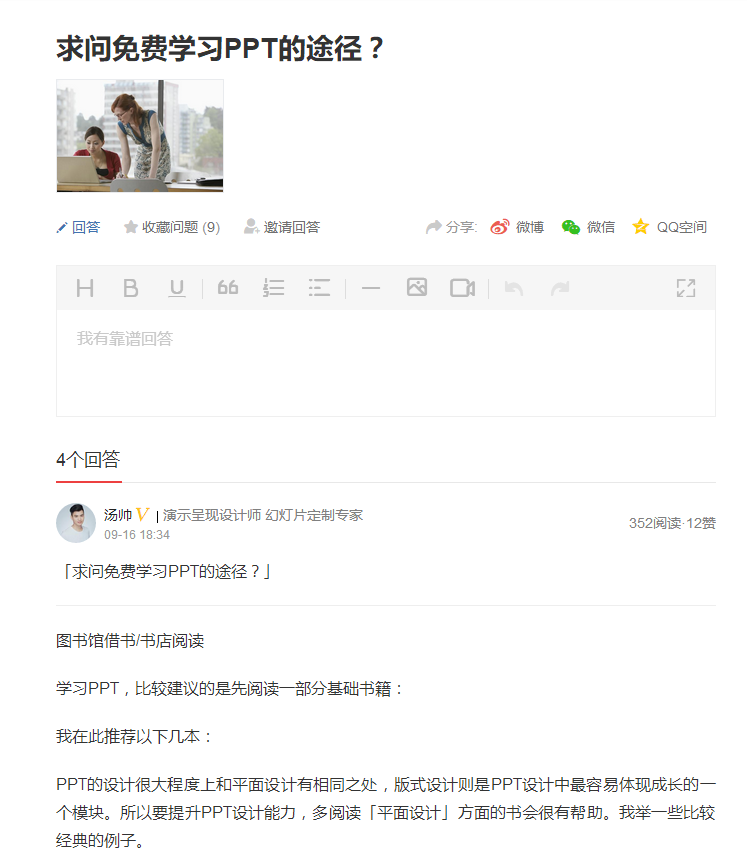
Task: Share the question to Weibo
Action: pyautogui.click(x=517, y=227)
